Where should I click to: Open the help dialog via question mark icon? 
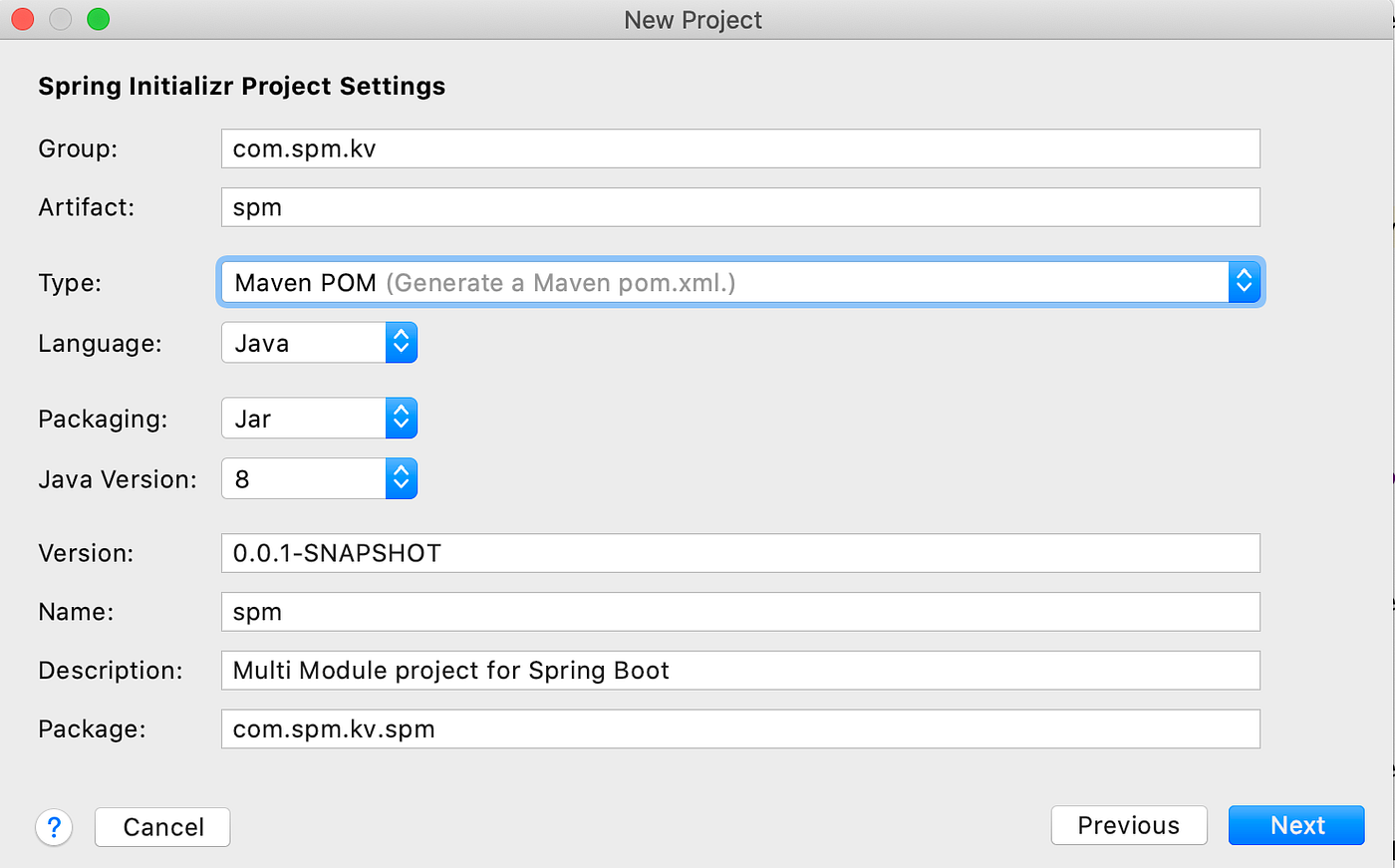54,827
